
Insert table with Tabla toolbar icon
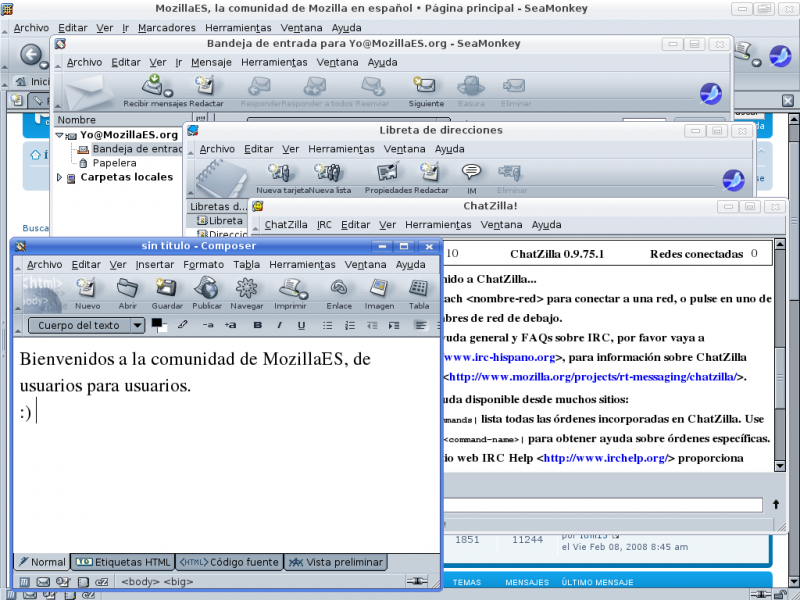418,293
